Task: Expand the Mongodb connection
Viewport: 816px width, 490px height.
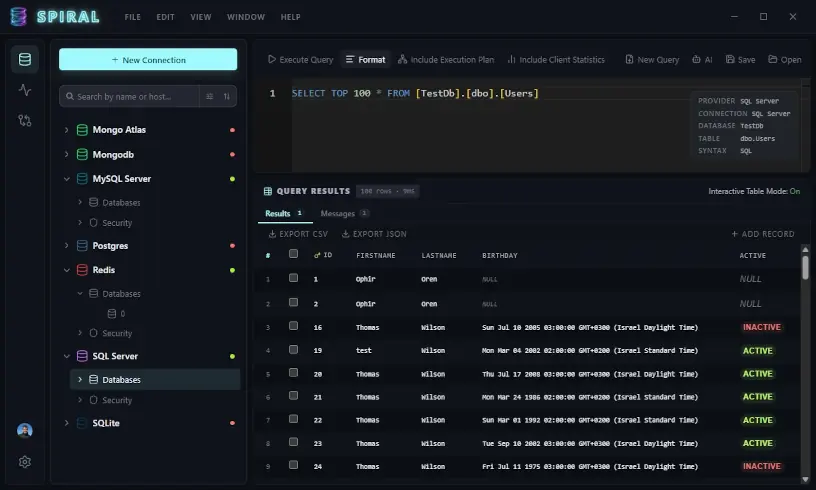Action: (x=66, y=154)
